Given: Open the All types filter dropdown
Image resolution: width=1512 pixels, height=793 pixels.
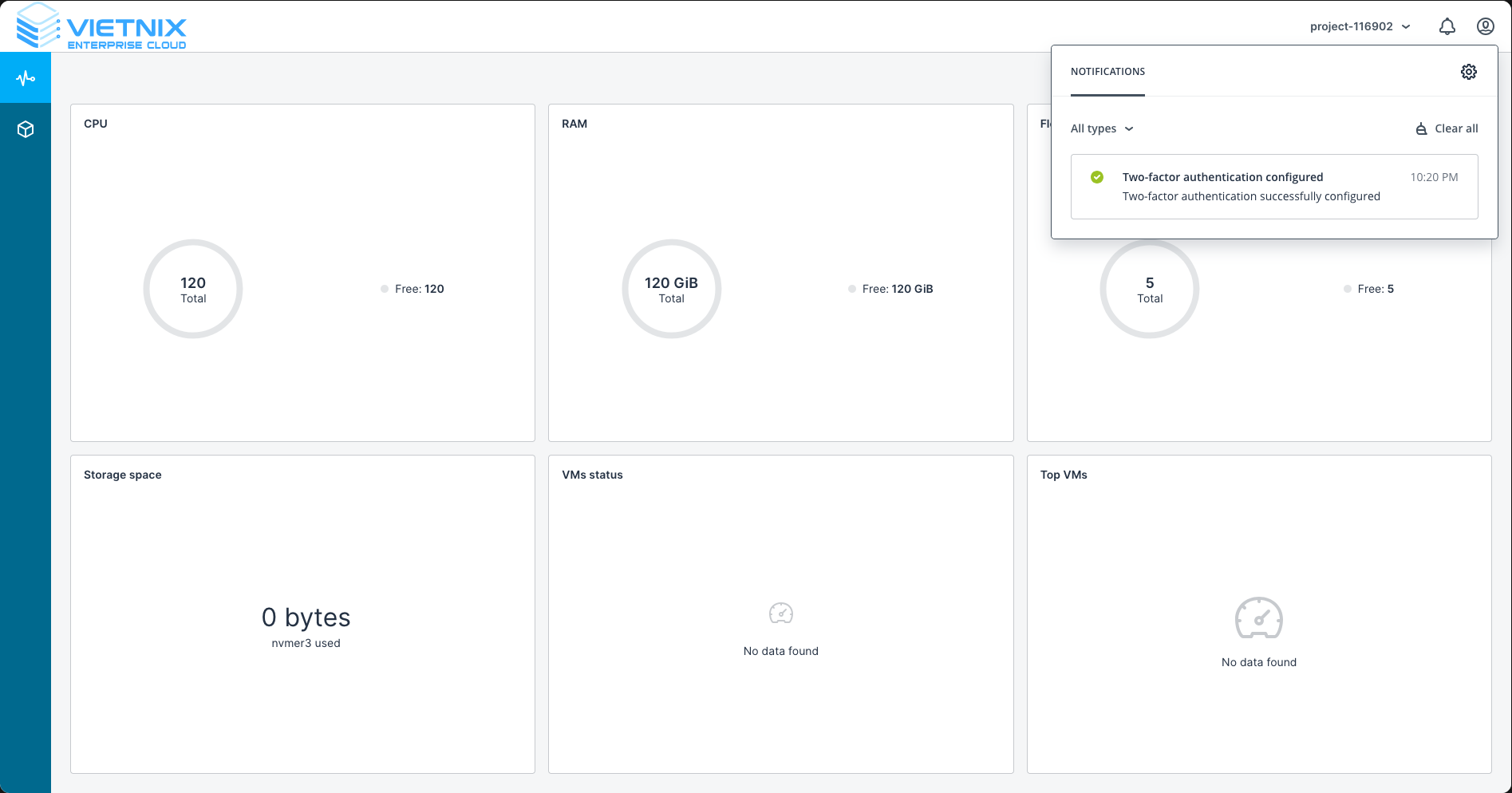Looking at the screenshot, I should click(1101, 128).
